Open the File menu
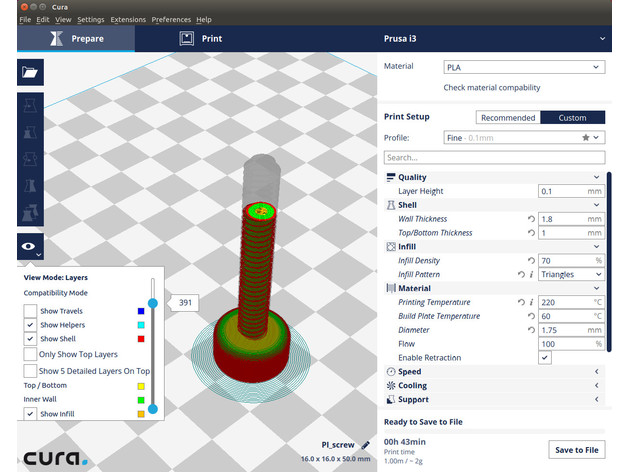 click(x=25, y=20)
